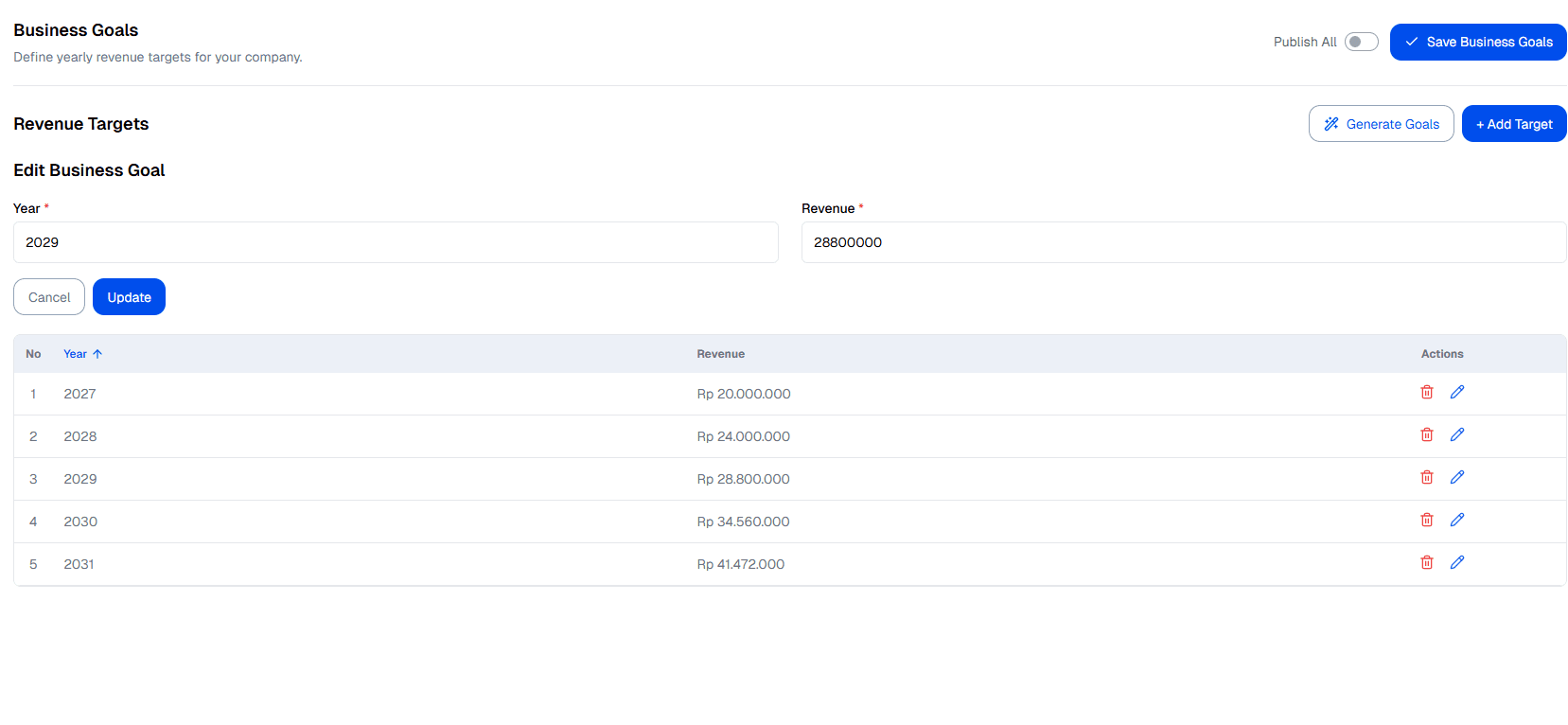Click the Save Business Goals button
The height and width of the screenshot is (725, 1568).
coord(1477,42)
